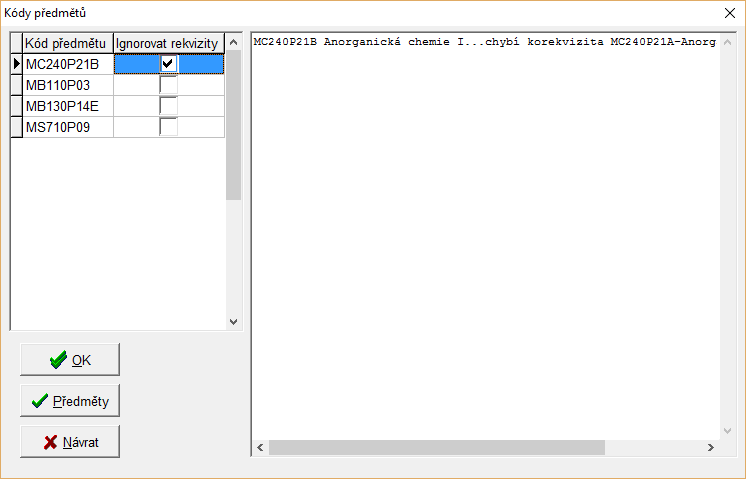The height and width of the screenshot is (479, 746).
Task: Click the OK button with green checkmark
Action: pyautogui.click(x=70, y=360)
